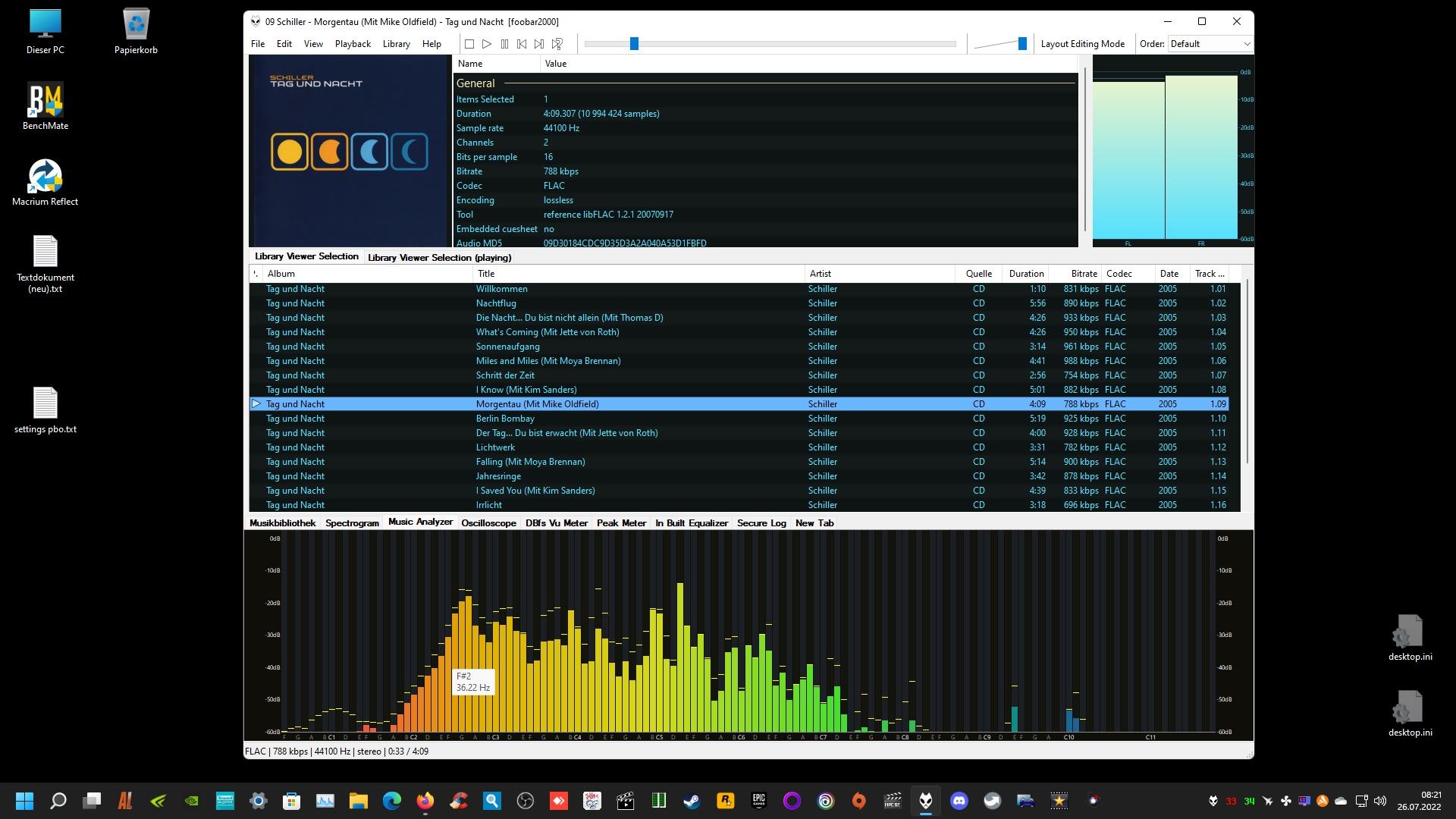The image size is (1456, 819).
Task: Click the properties panel vertical scrollbar
Action: click(x=1085, y=149)
